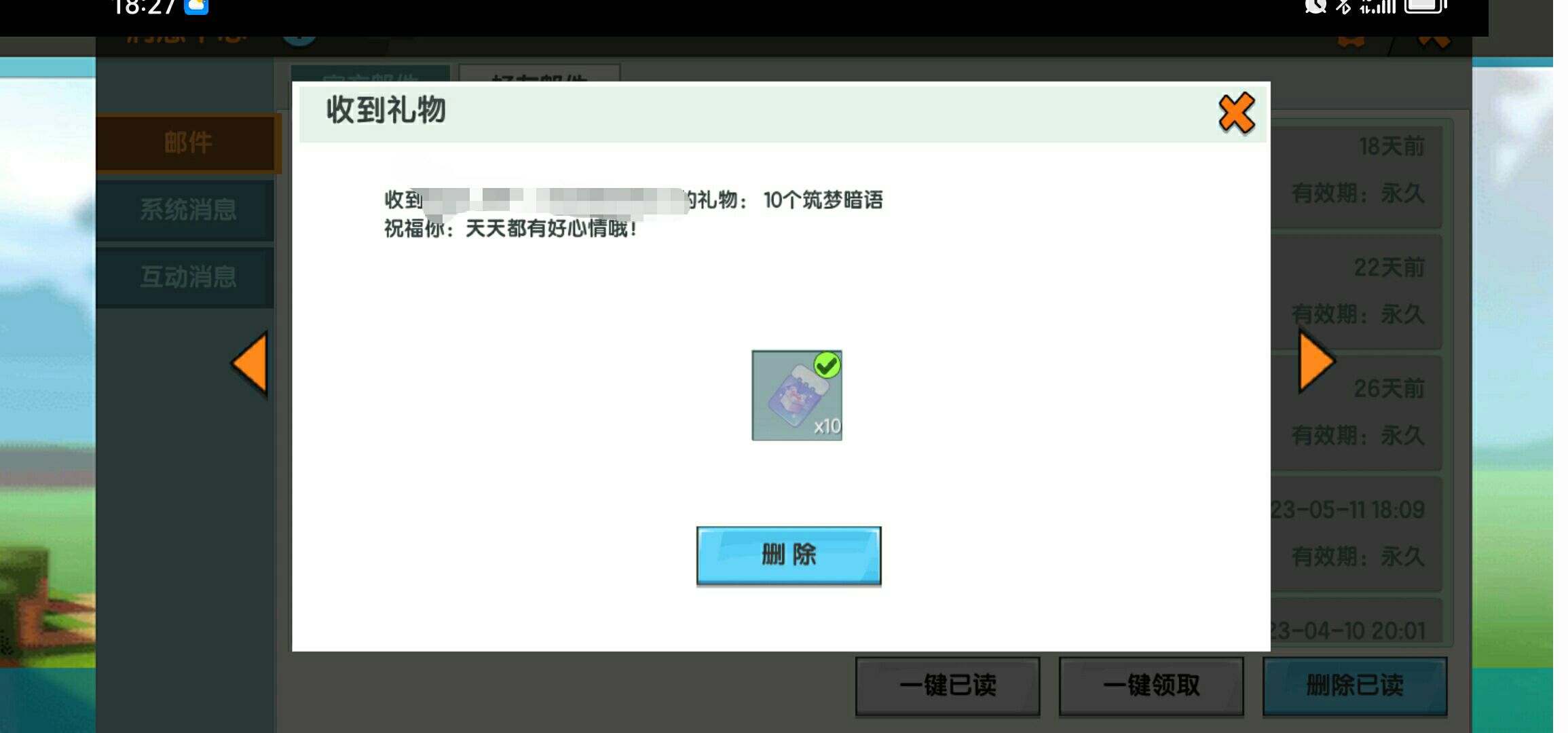
Task: Close the 收到礼物 dialog with orange X
Action: (x=1235, y=113)
